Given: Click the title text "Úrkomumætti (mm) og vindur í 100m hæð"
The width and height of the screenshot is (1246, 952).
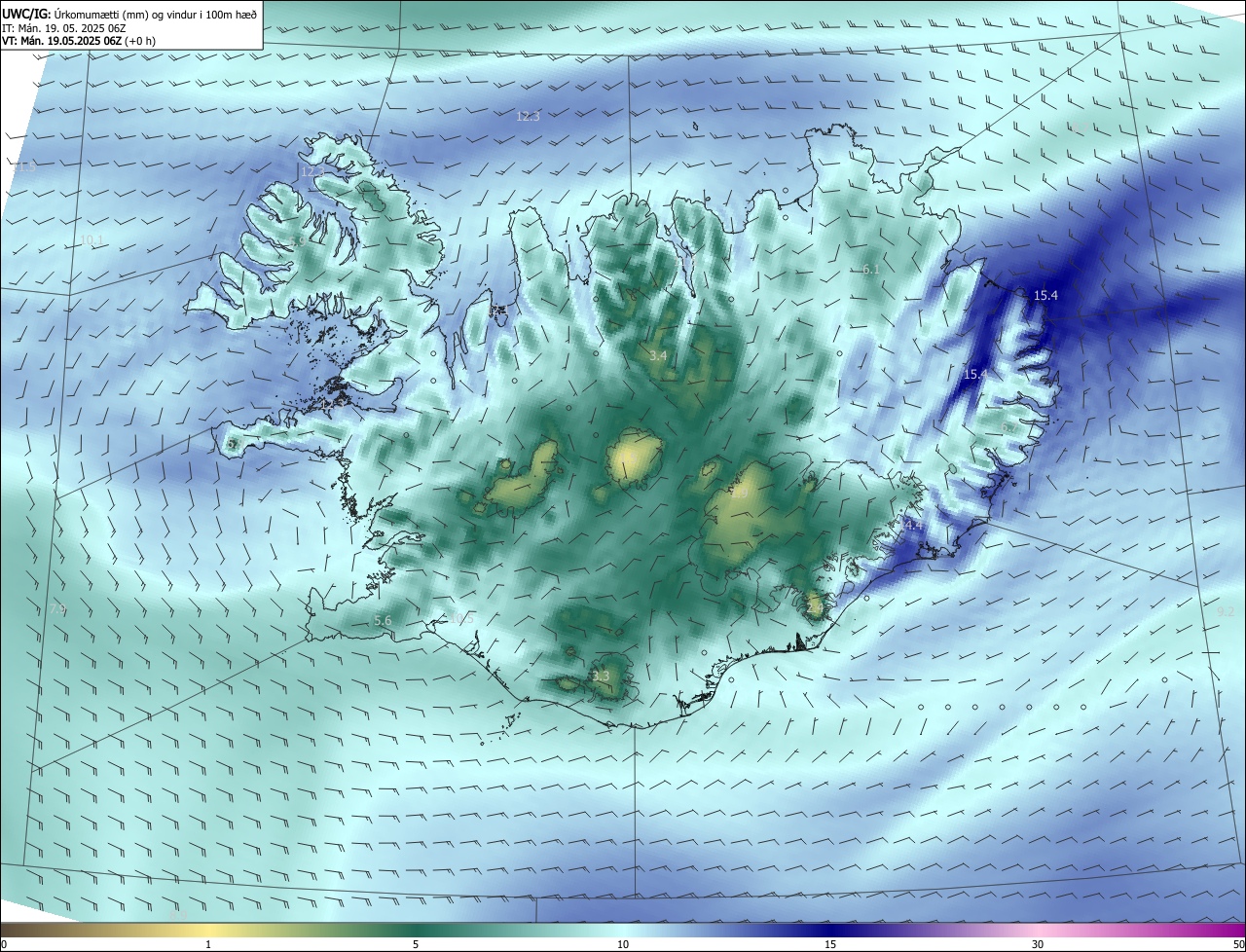Looking at the screenshot, I should coord(157,13).
